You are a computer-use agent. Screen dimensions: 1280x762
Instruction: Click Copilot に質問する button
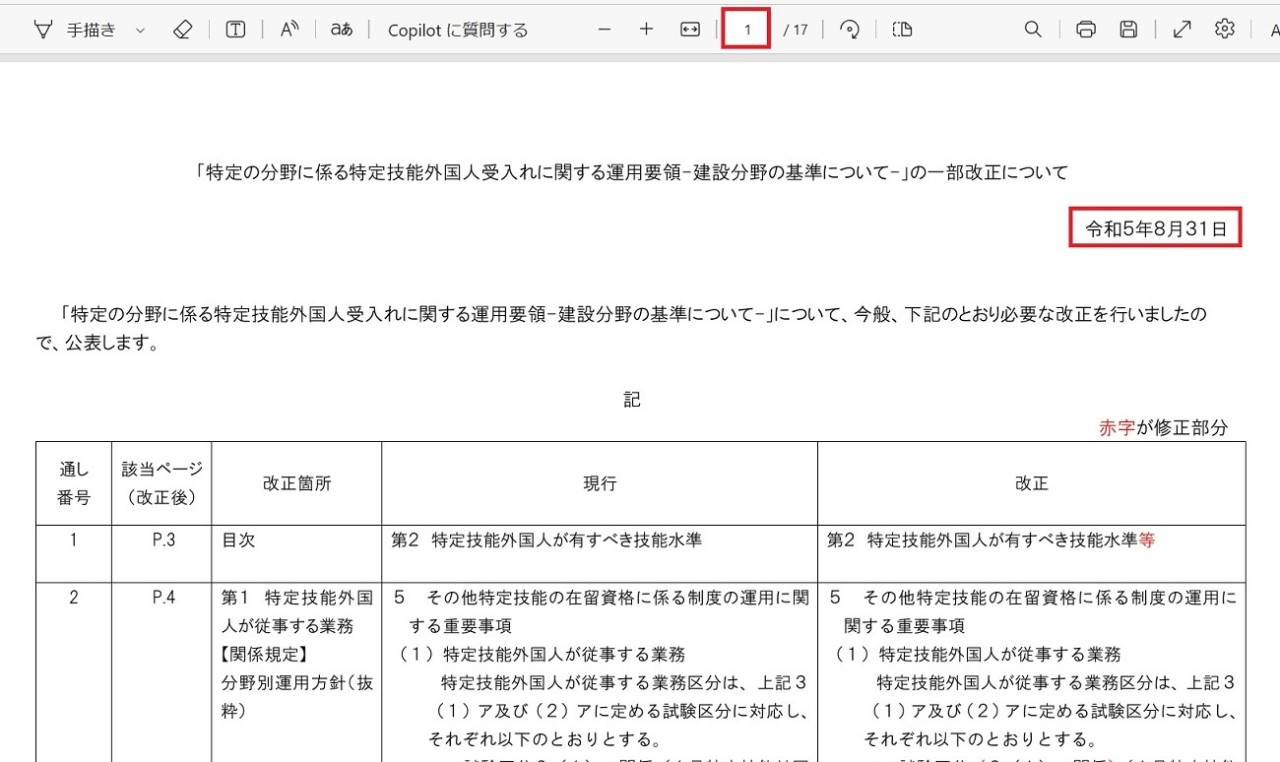pos(457,30)
